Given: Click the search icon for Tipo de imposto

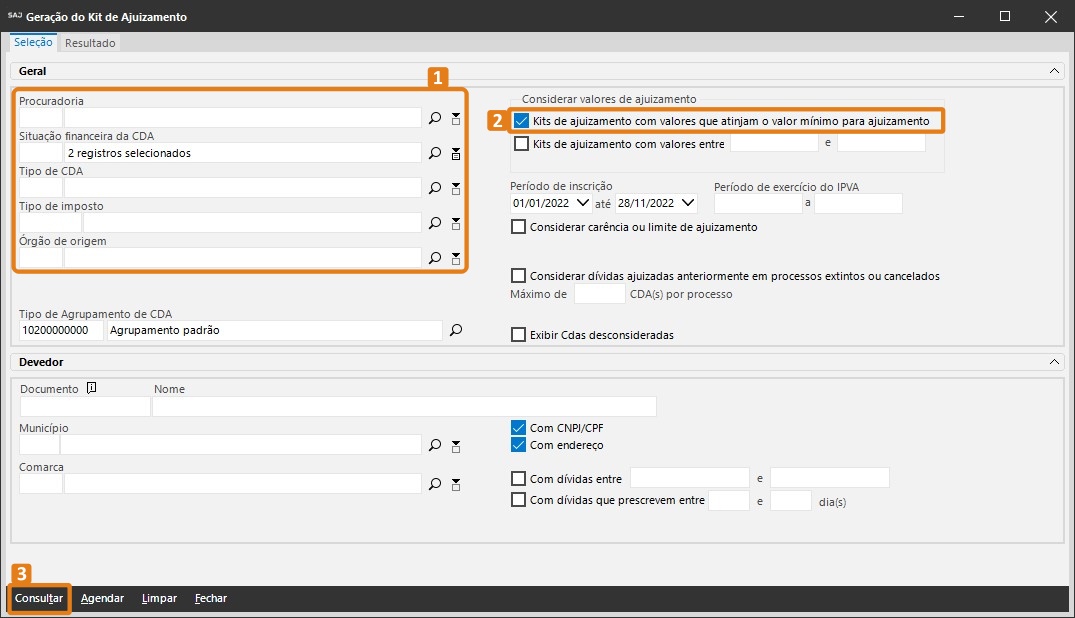Looking at the screenshot, I should tap(435, 223).
